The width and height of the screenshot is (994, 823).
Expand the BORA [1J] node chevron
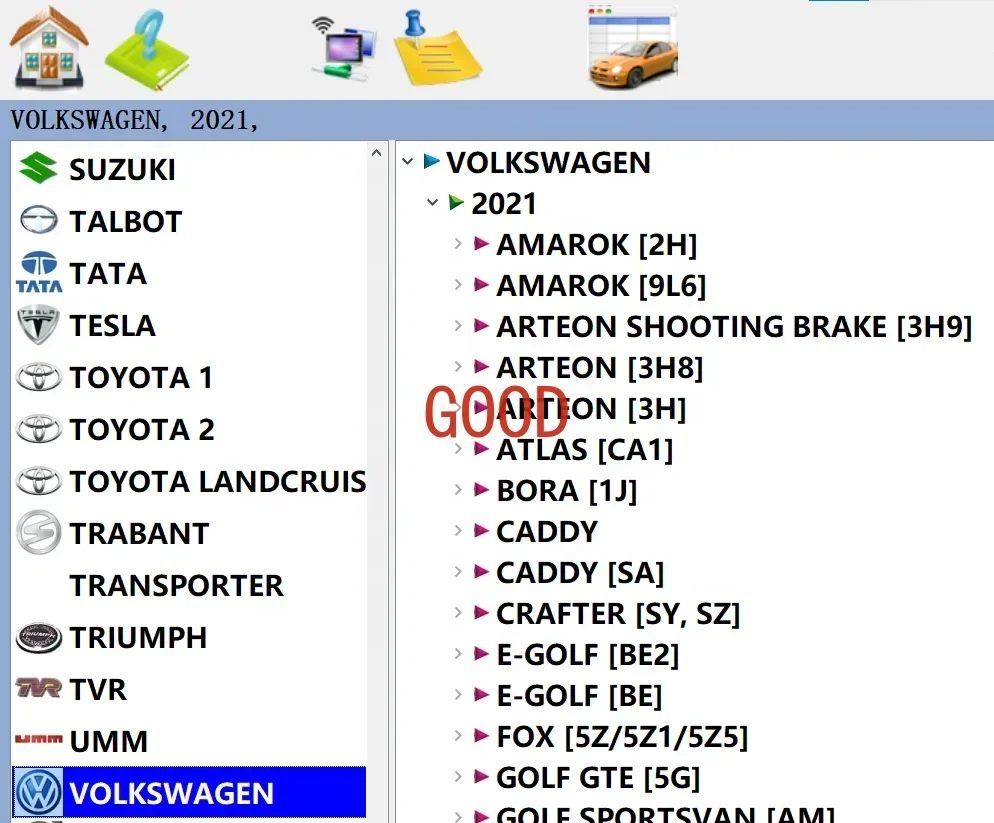tap(458, 490)
